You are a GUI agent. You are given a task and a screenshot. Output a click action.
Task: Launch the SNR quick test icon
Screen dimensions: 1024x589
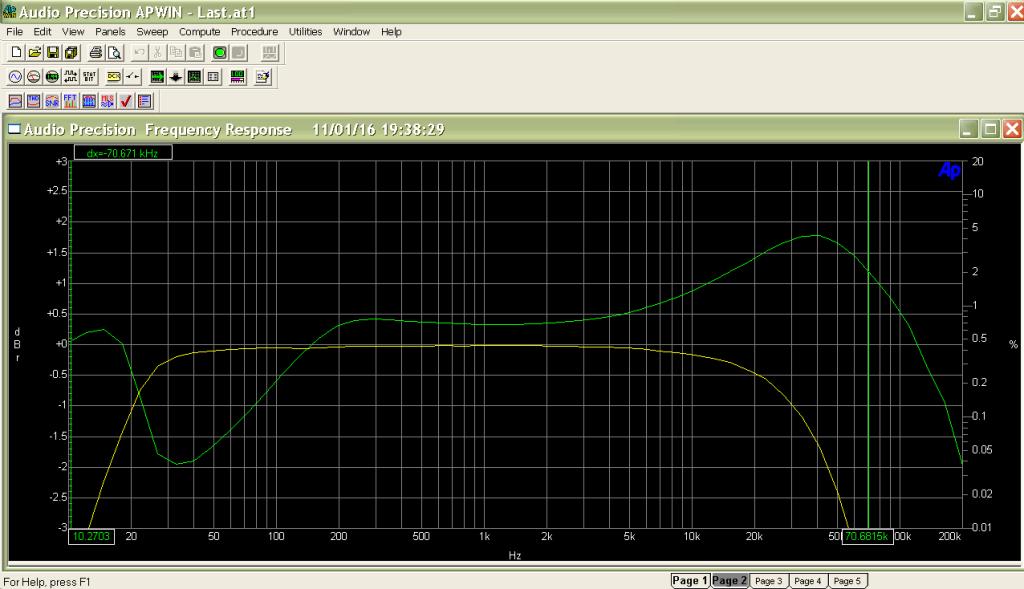pos(52,101)
